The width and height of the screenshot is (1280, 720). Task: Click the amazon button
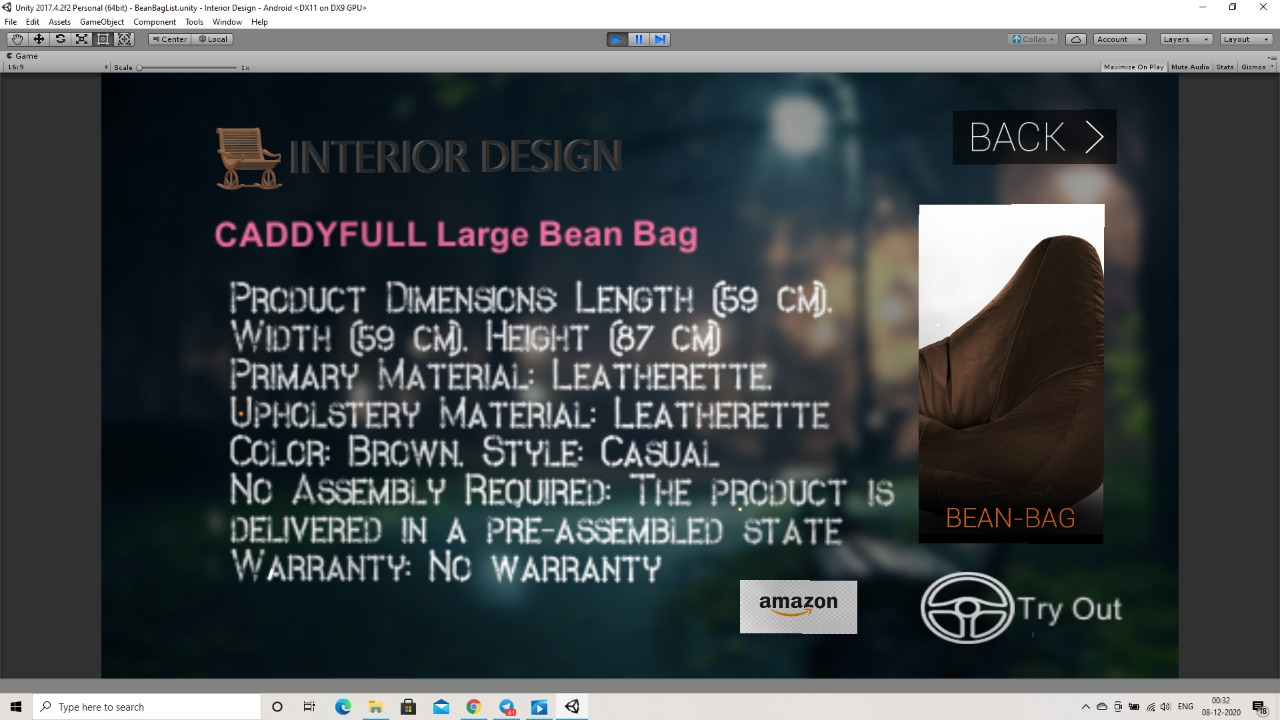pos(798,606)
